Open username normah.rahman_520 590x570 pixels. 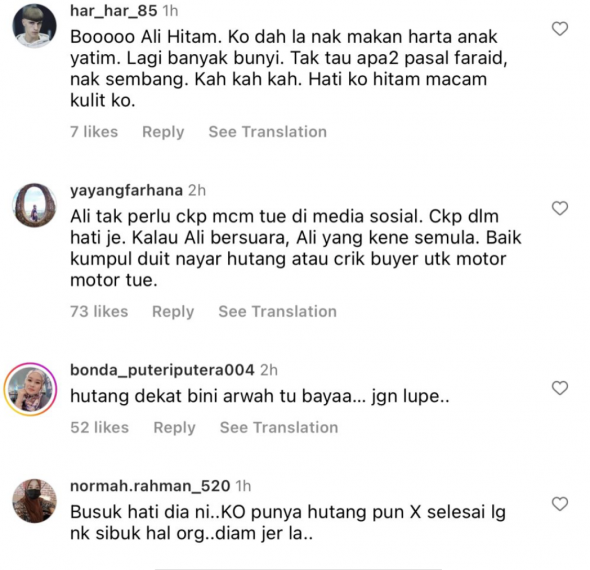pyautogui.click(x=150, y=486)
